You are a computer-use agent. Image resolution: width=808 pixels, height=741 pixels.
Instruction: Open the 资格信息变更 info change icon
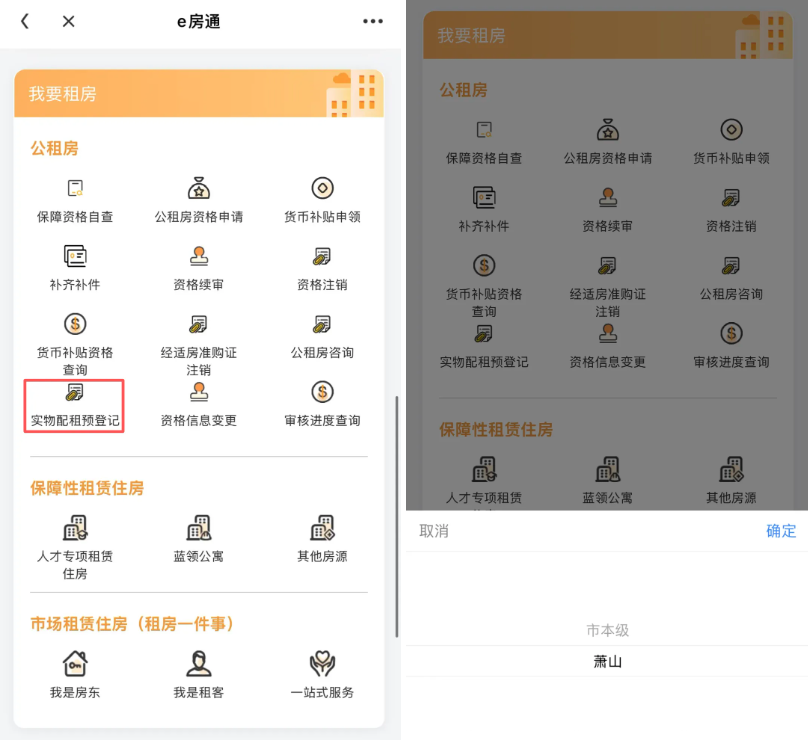pos(198,405)
